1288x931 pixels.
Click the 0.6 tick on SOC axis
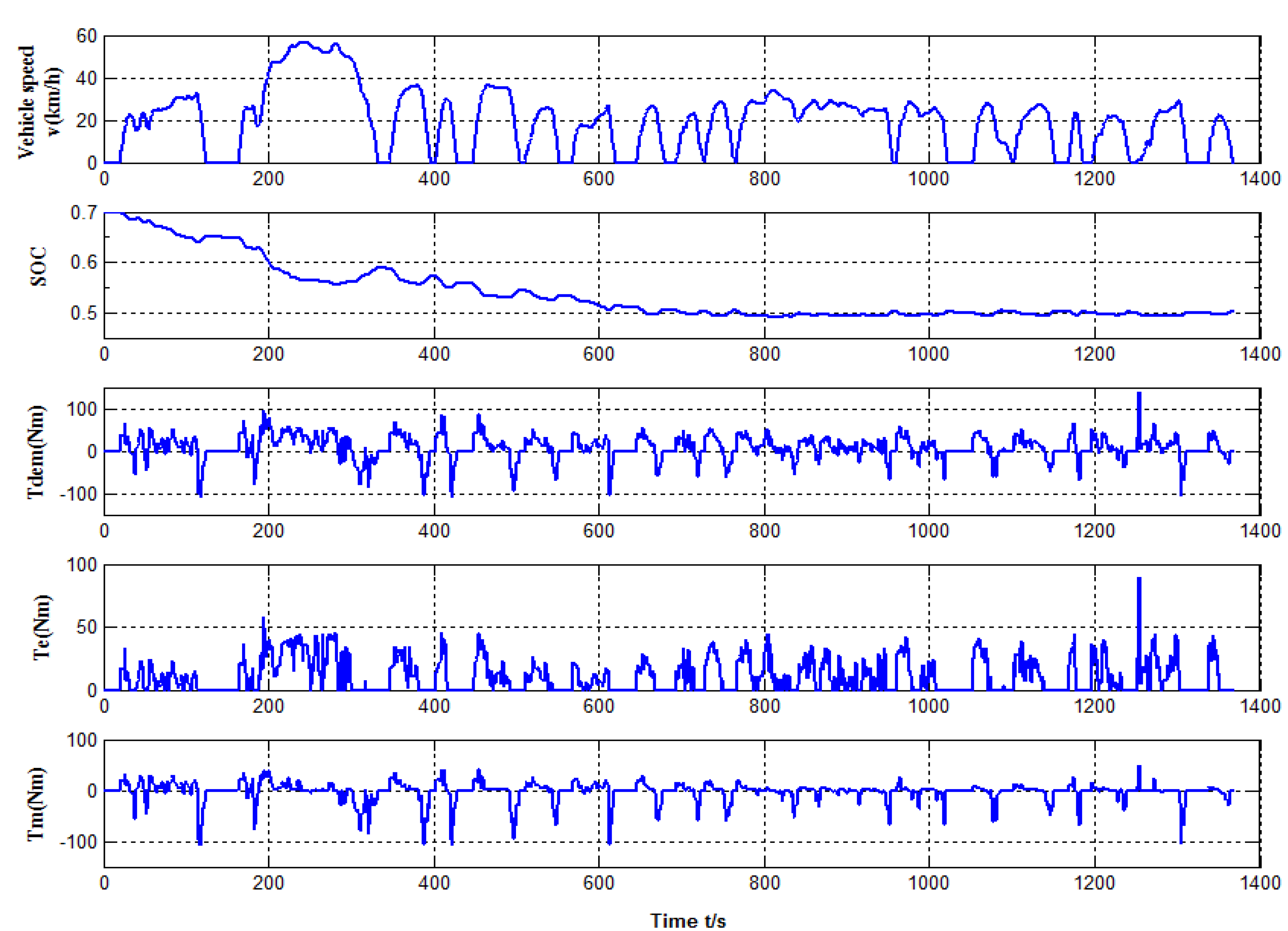coord(83,262)
